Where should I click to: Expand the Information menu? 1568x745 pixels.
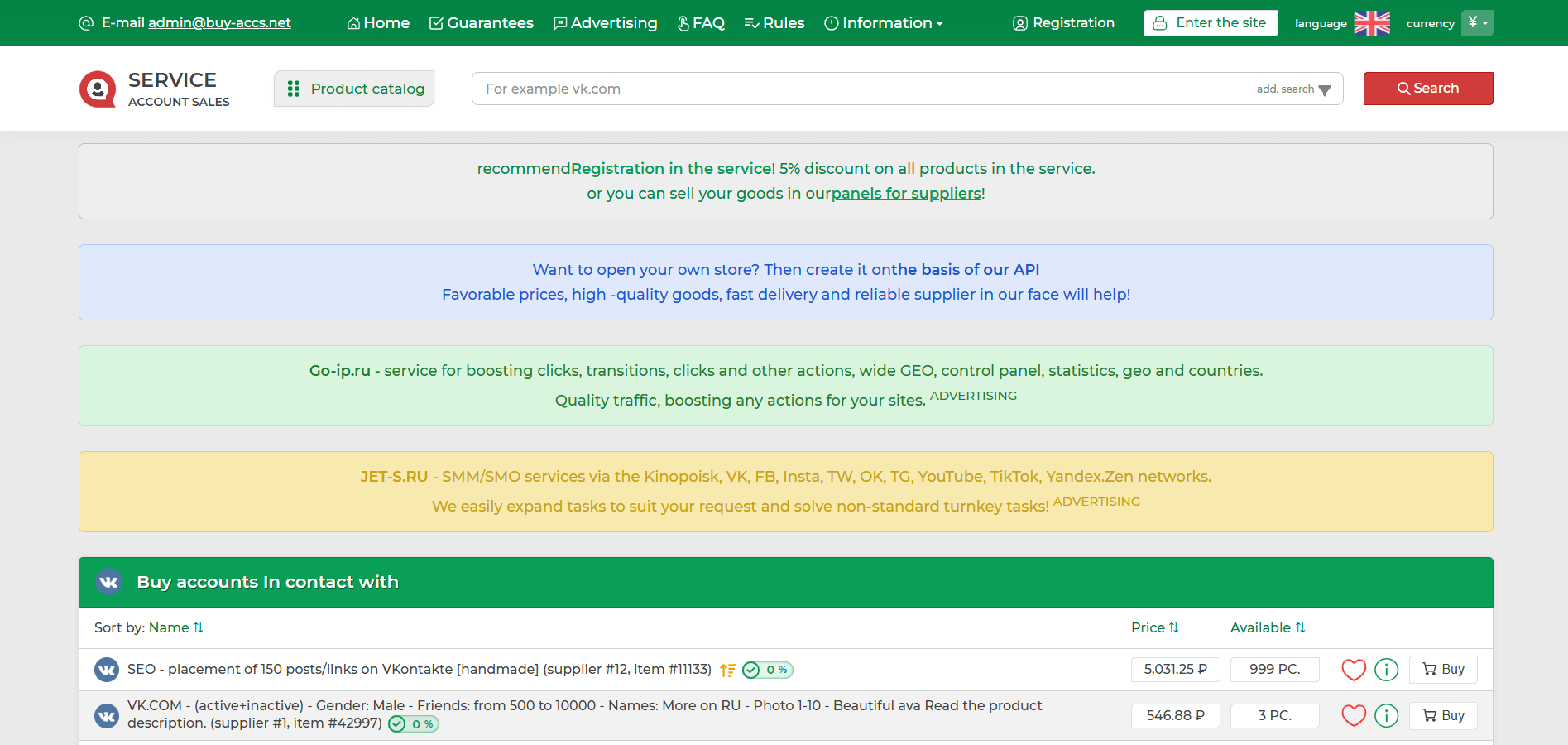click(x=884, y=23)
